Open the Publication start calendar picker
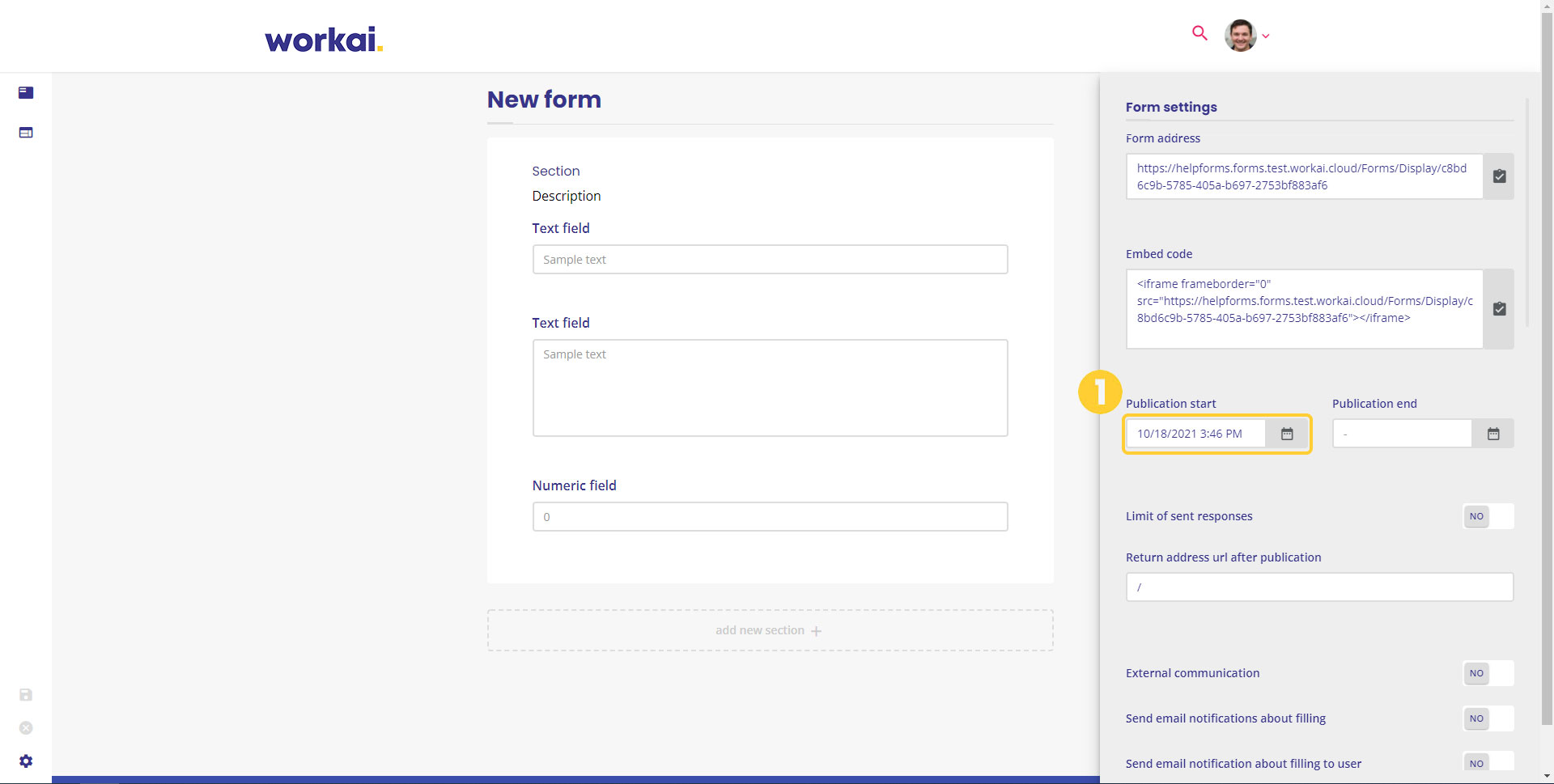1554x784 pixels. (x=1287, y=434)
